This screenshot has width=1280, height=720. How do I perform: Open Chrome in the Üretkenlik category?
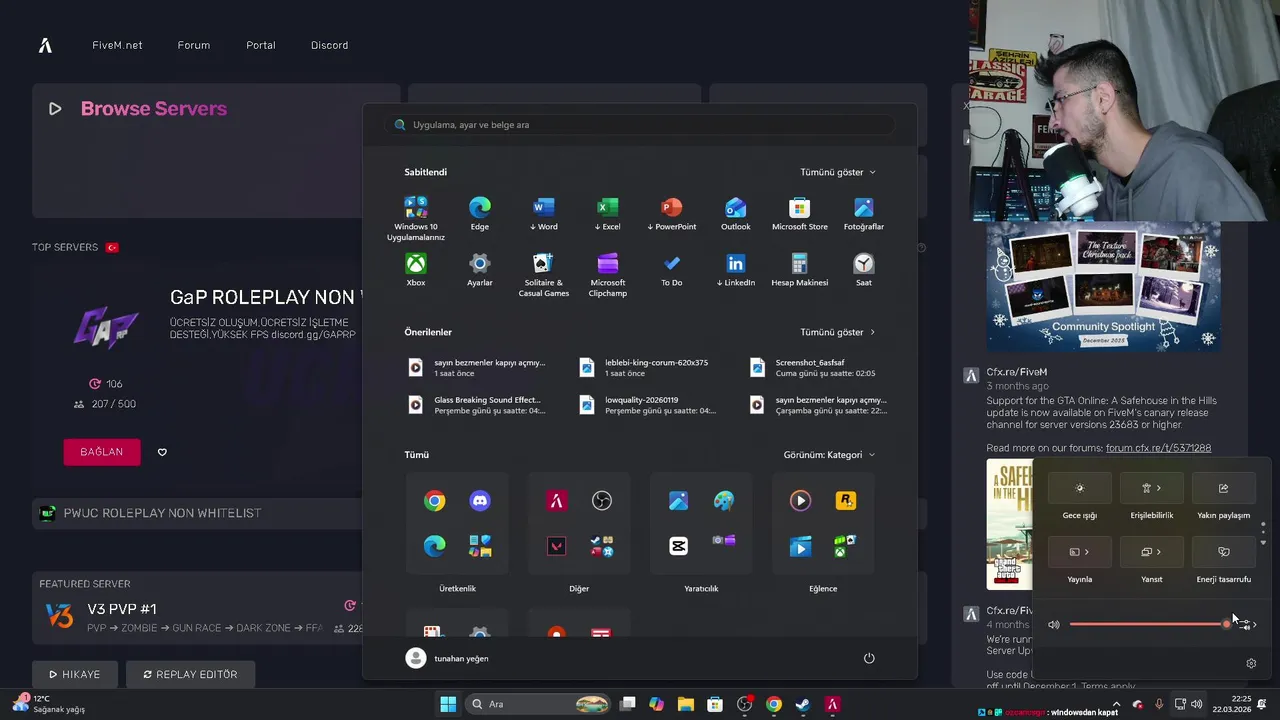click(434, 501)
